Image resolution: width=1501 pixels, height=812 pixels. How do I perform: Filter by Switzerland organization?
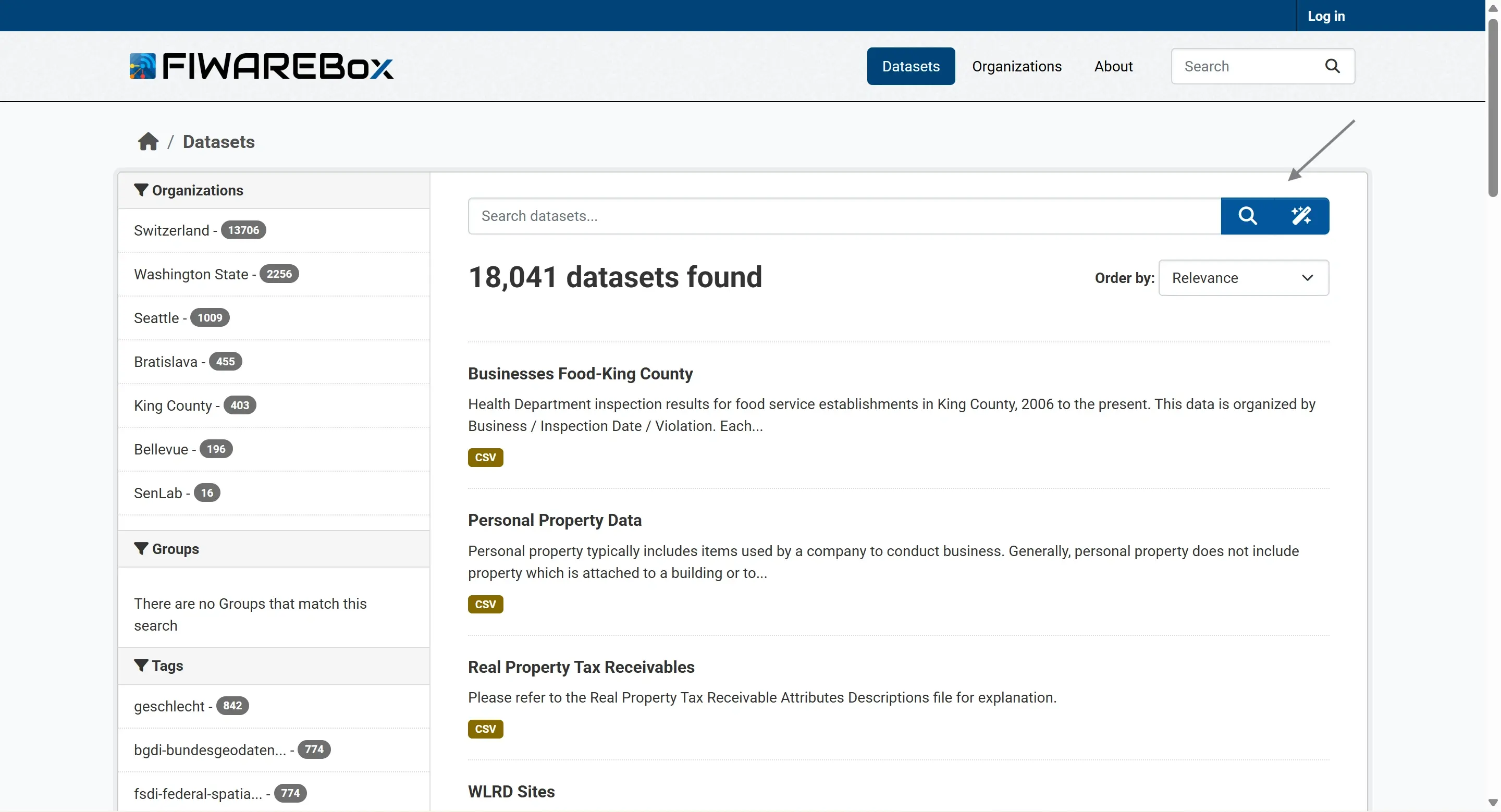click(x=171, y=231)
